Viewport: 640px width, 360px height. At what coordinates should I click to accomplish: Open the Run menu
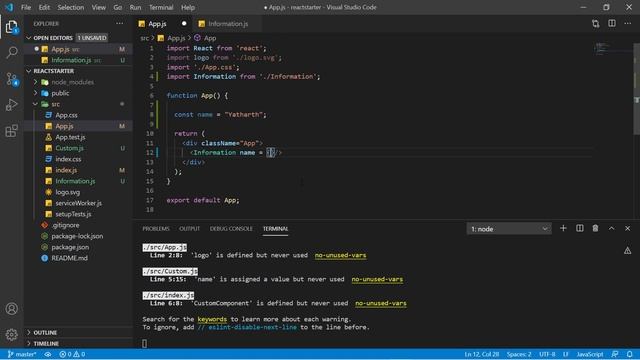click(135, 7)
